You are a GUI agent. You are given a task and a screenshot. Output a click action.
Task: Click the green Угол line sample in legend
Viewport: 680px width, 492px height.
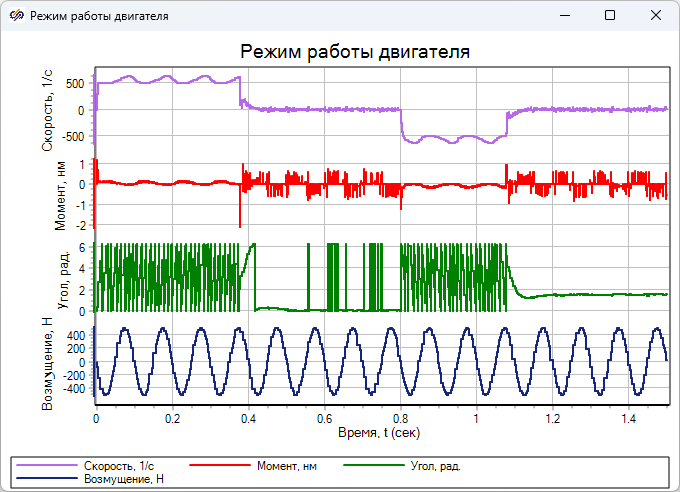[375, 466]
